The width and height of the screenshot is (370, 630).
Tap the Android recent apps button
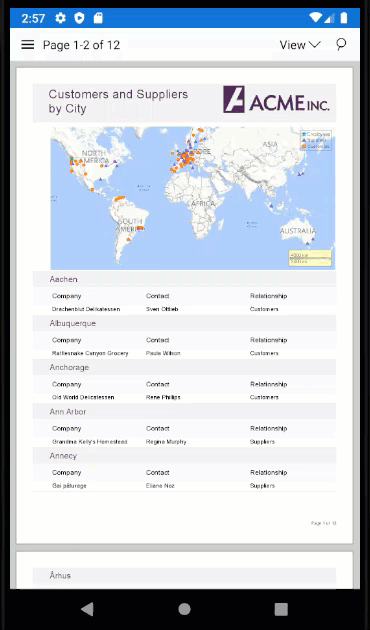tap(281, 609)
